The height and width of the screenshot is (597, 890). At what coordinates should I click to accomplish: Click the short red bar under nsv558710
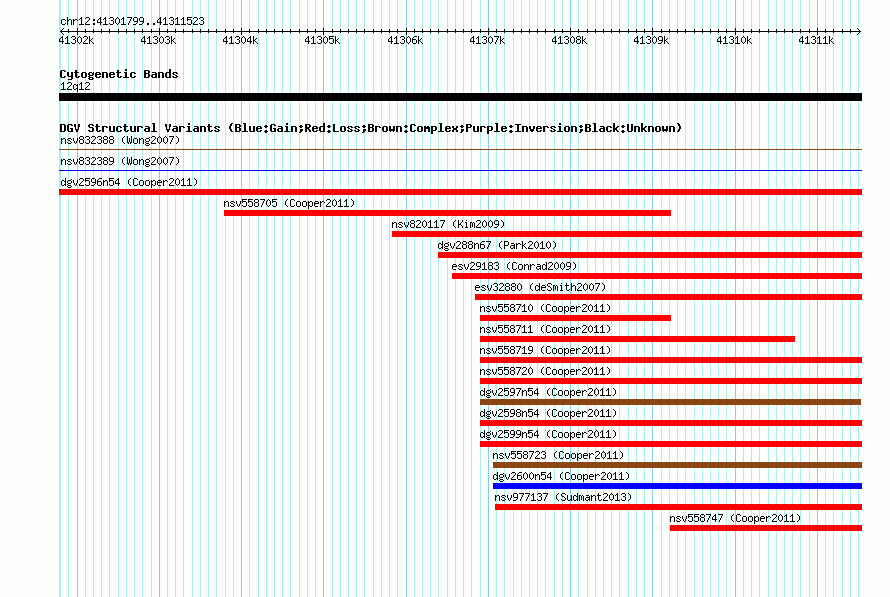575,318
